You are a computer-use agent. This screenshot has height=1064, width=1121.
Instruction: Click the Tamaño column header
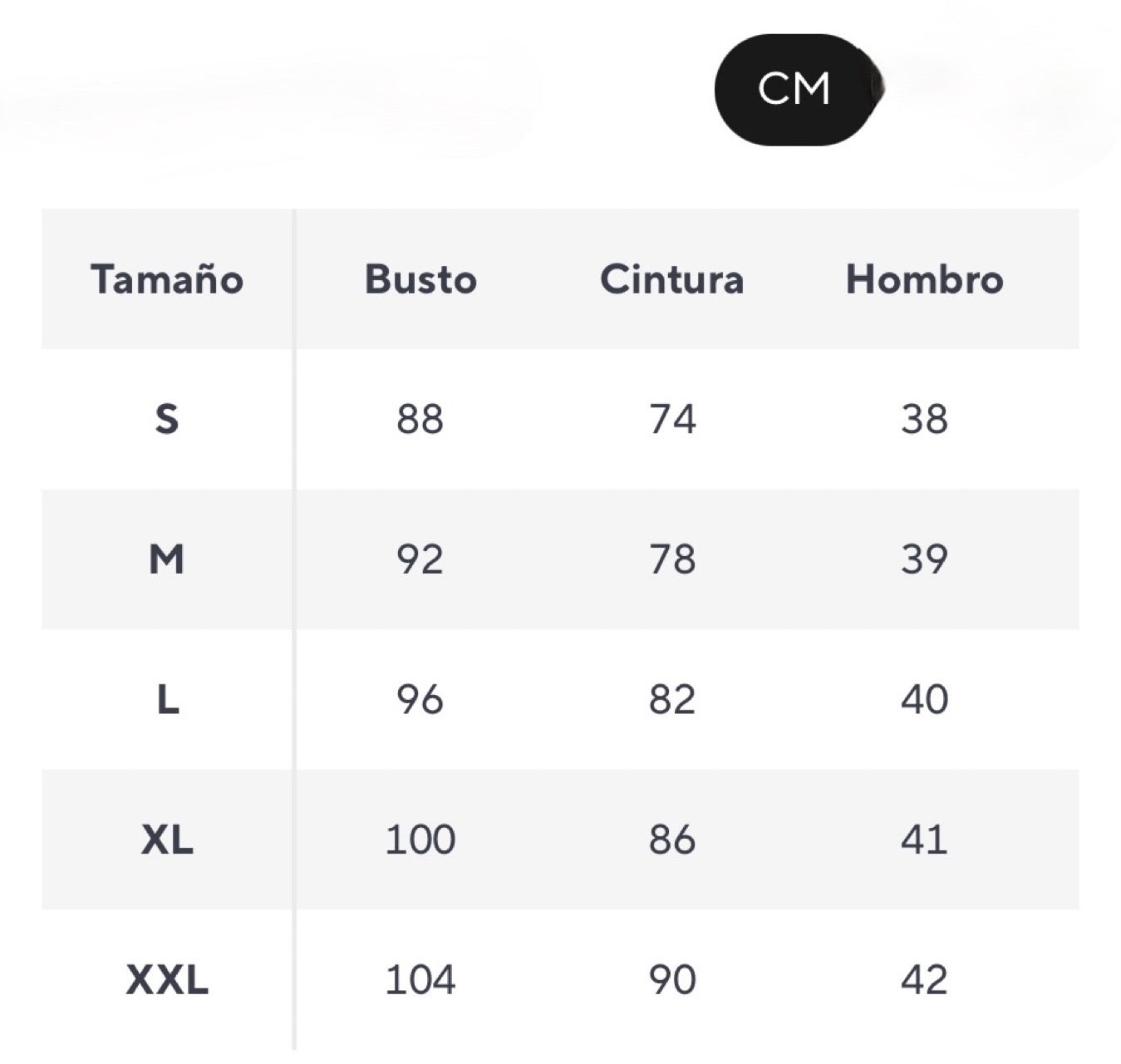point(167,279)
